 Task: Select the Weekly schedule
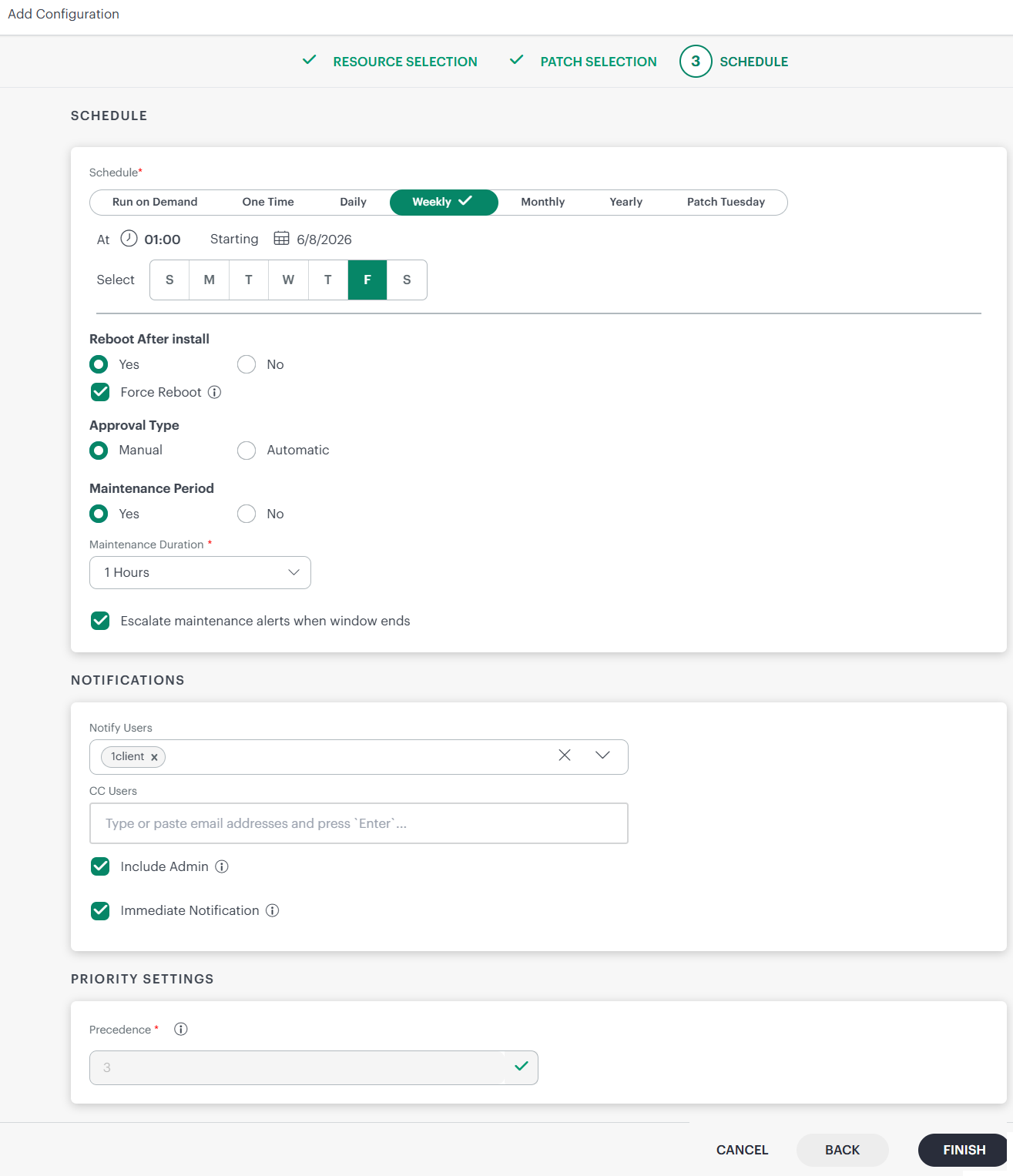444,202
